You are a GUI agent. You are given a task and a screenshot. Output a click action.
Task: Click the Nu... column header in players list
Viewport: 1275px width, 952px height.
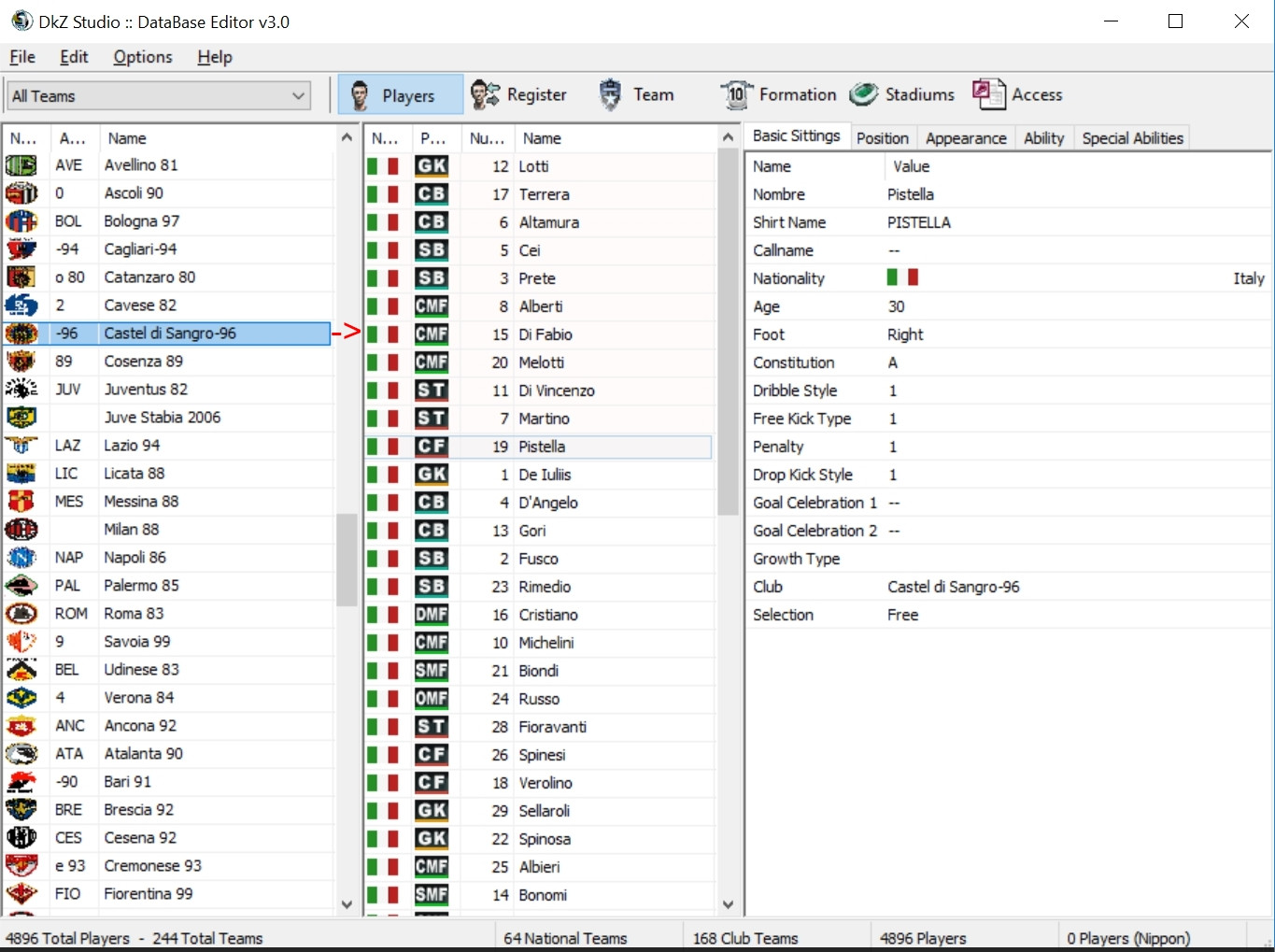(x=488, y=138)
